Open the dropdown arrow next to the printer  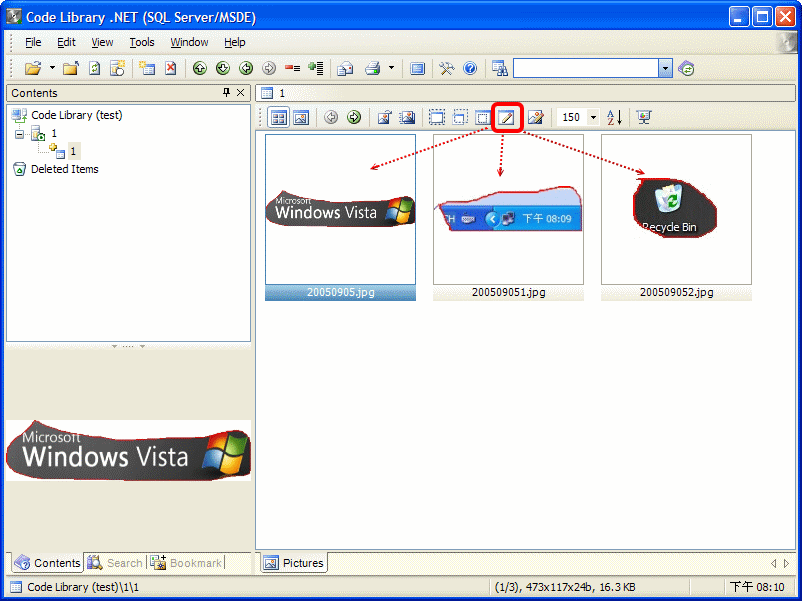tap(391, 68)
